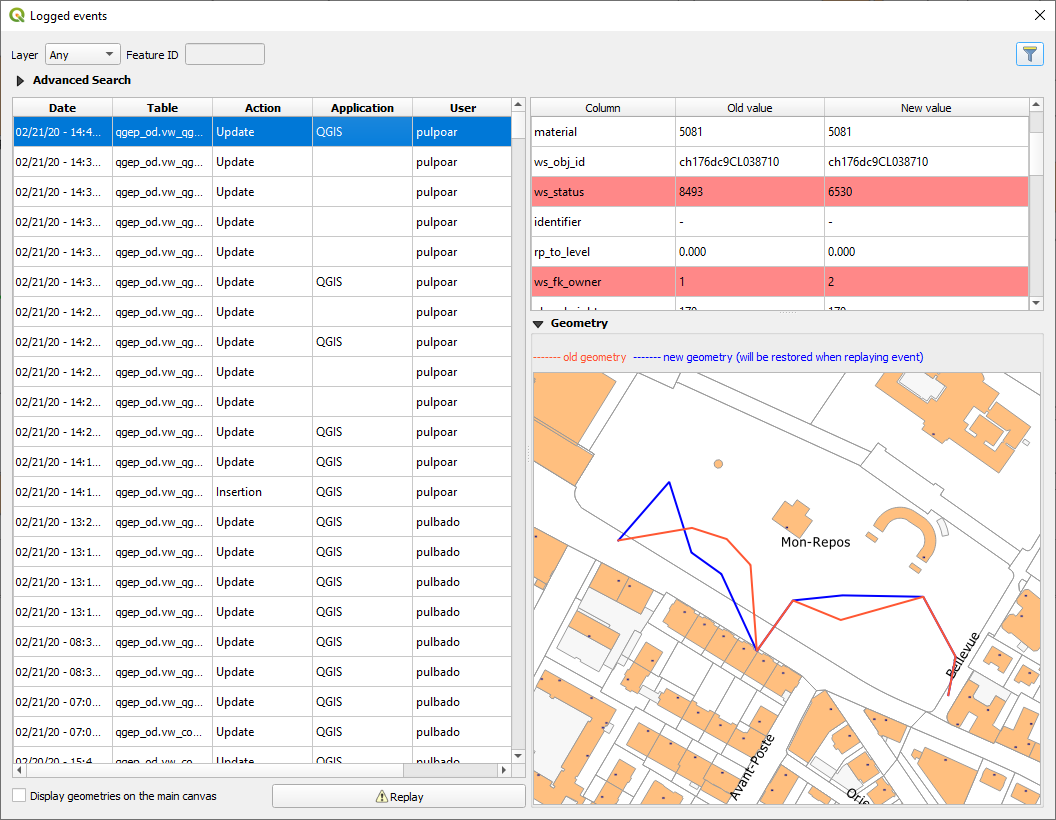Close the Logged events dialog
Viewport: 1056px width, 820px height.
(1039, 15)
